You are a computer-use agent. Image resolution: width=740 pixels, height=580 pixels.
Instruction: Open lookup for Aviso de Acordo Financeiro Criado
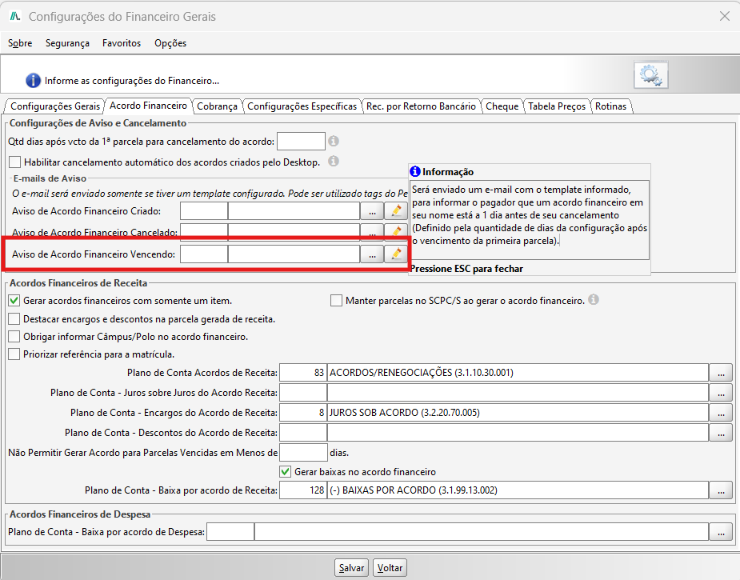tap(372, 210)
